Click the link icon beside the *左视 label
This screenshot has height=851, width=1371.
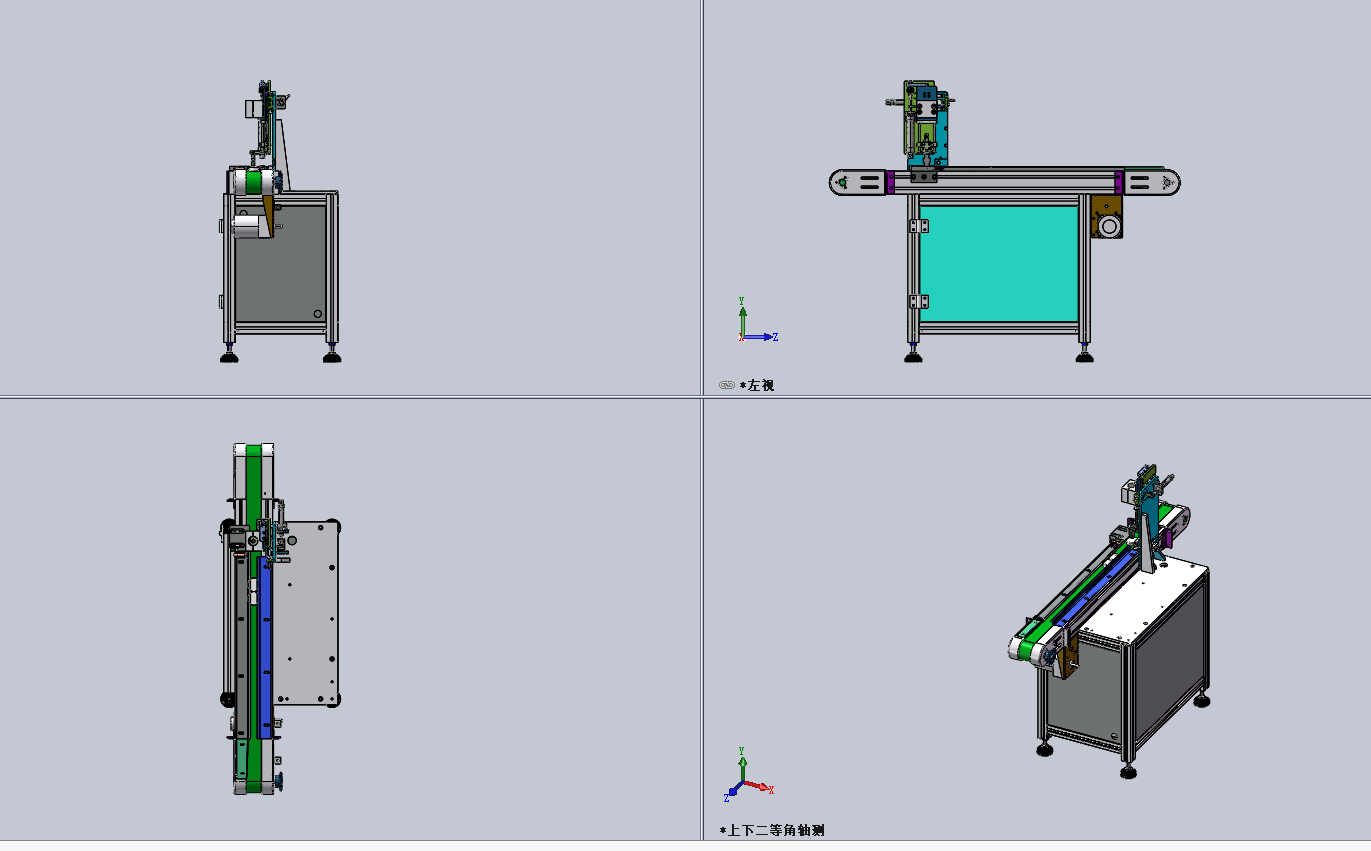pyautogui.click(x=727, y=385)
